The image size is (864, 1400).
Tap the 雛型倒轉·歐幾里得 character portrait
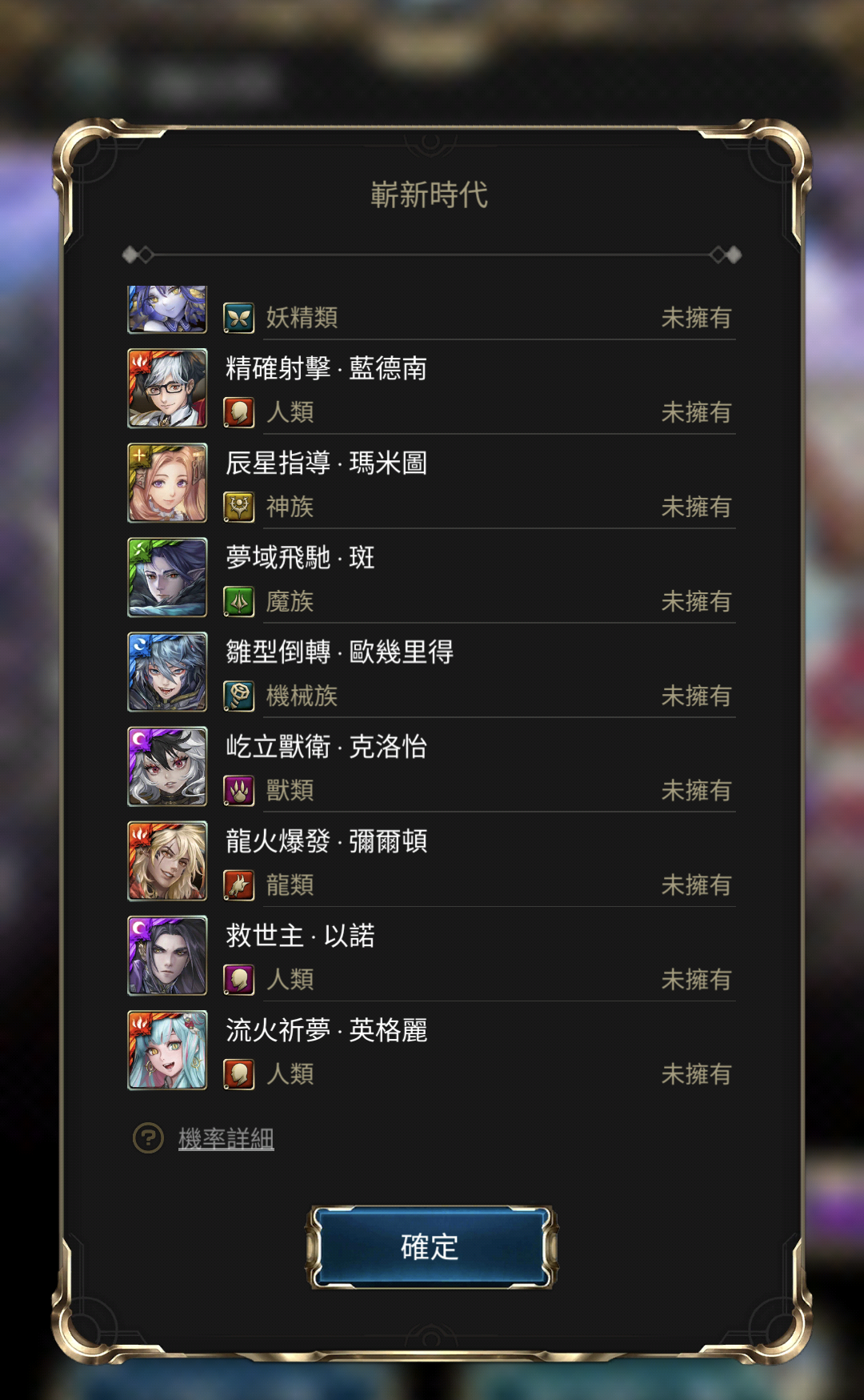click(x=167, y=672)
